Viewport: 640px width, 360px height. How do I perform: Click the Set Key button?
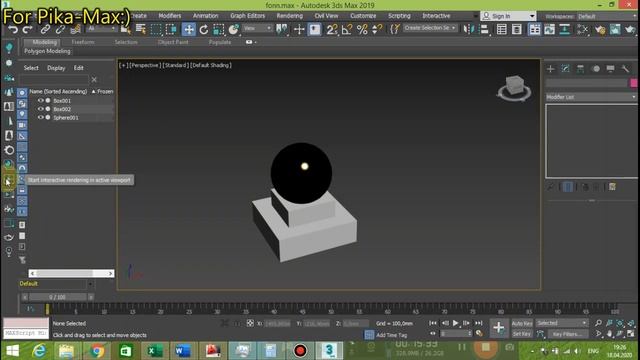(x=522, y=334)
